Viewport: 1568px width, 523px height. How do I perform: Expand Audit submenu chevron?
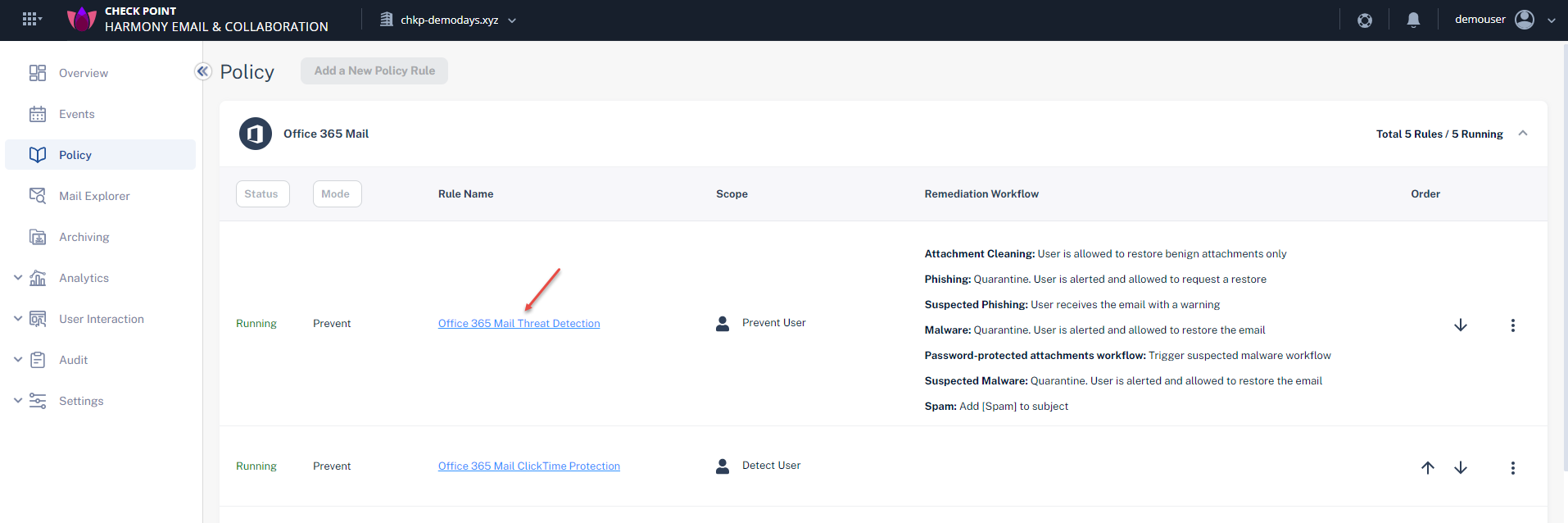[x=18, y=359]
